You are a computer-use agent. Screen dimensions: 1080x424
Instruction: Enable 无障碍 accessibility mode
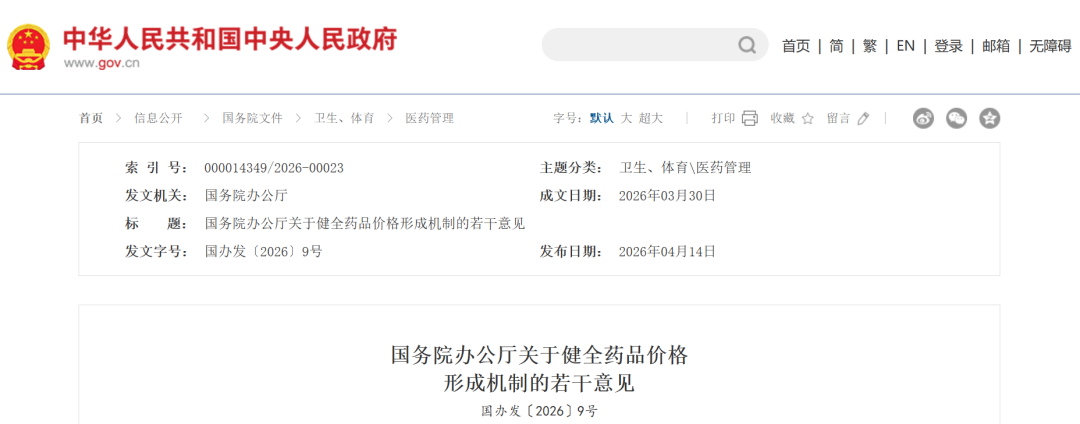click(x=1050, y=46)
